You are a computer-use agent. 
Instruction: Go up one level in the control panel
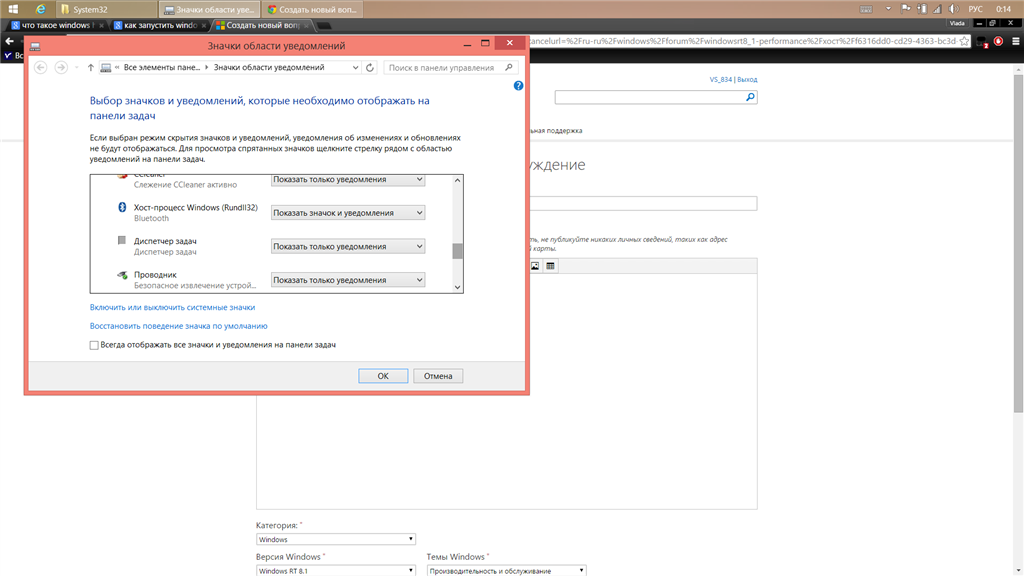coord(91,67)
